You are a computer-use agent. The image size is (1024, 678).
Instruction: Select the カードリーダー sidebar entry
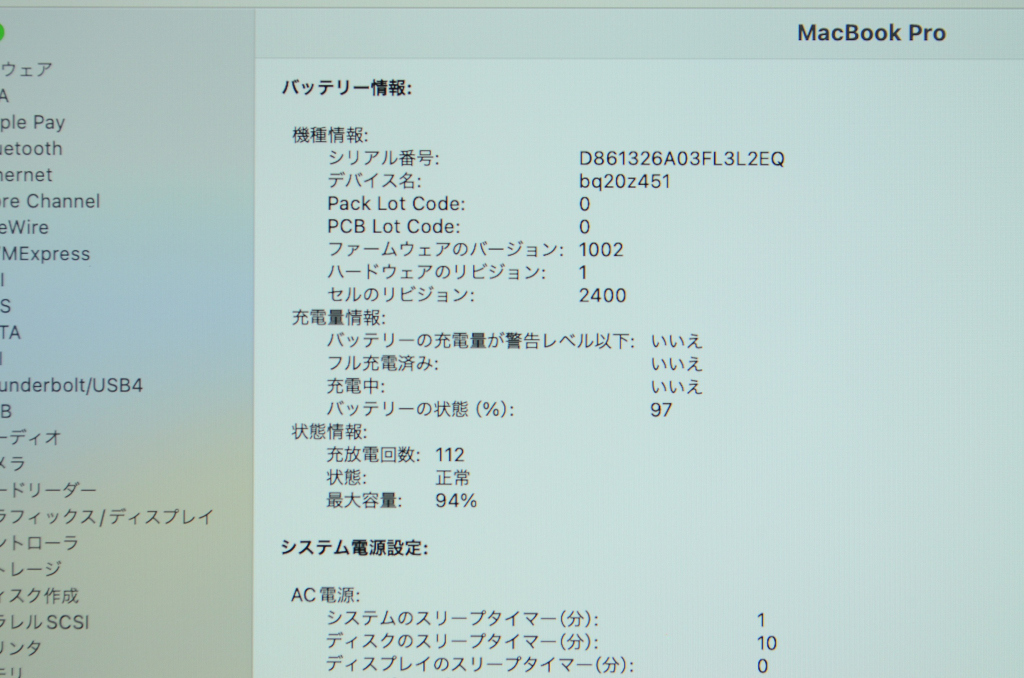(48, 490)
